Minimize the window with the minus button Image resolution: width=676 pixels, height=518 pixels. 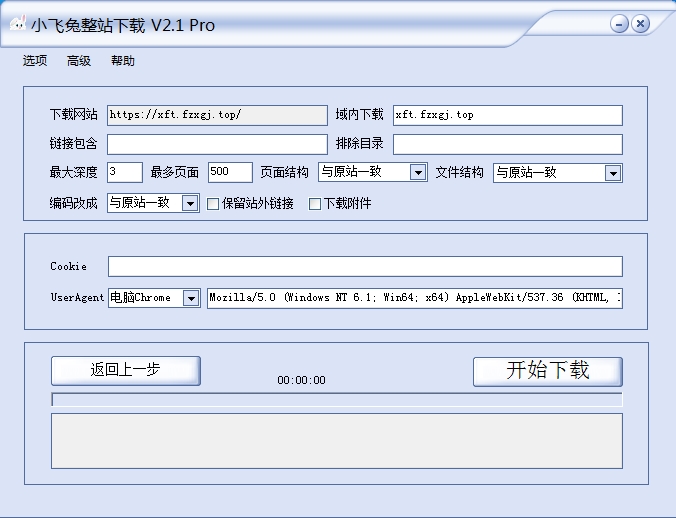[620, 24]
